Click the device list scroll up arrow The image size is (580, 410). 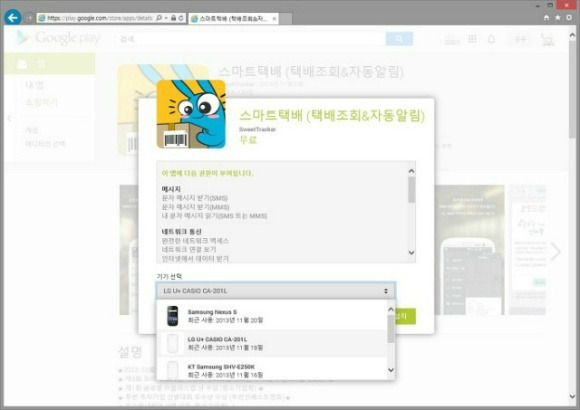coord(391,309)
